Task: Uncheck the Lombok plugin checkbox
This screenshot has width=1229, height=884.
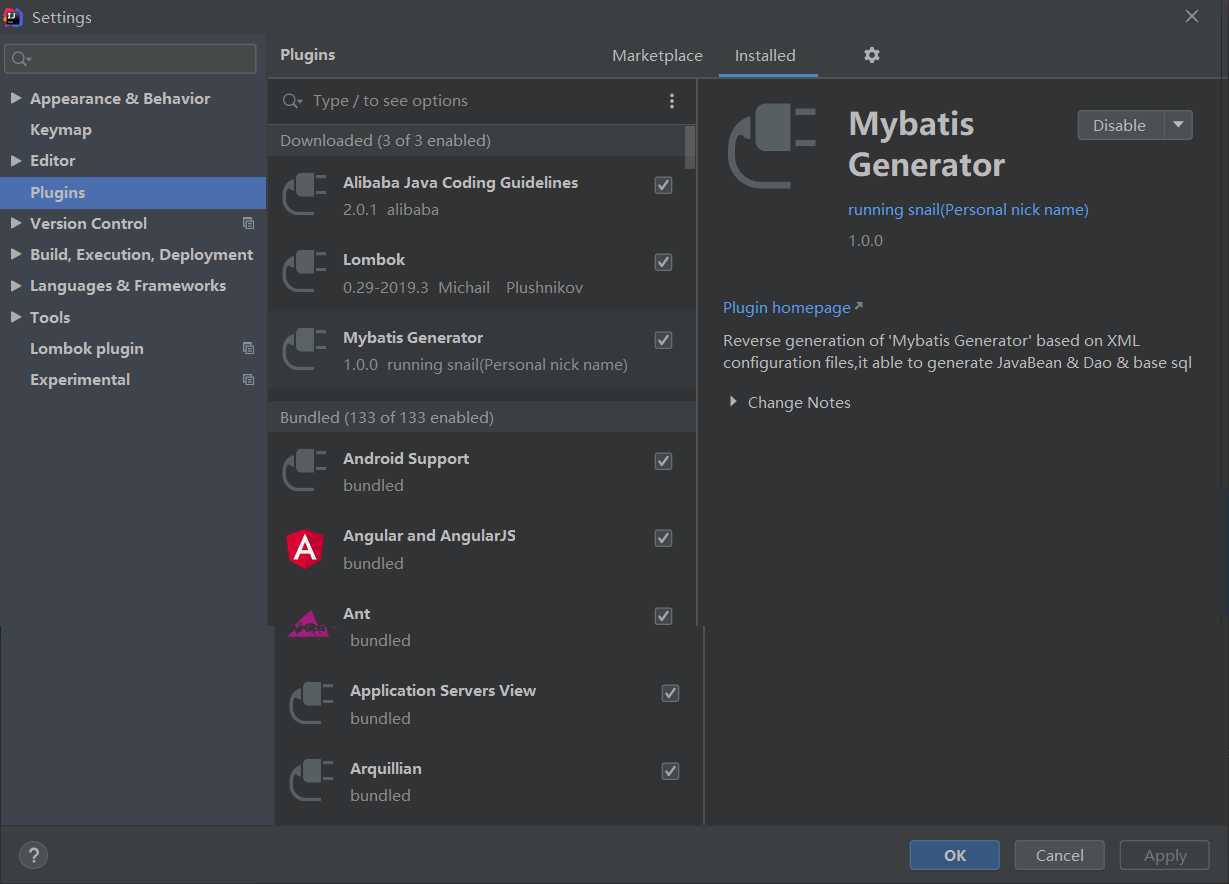Action: 663,262
